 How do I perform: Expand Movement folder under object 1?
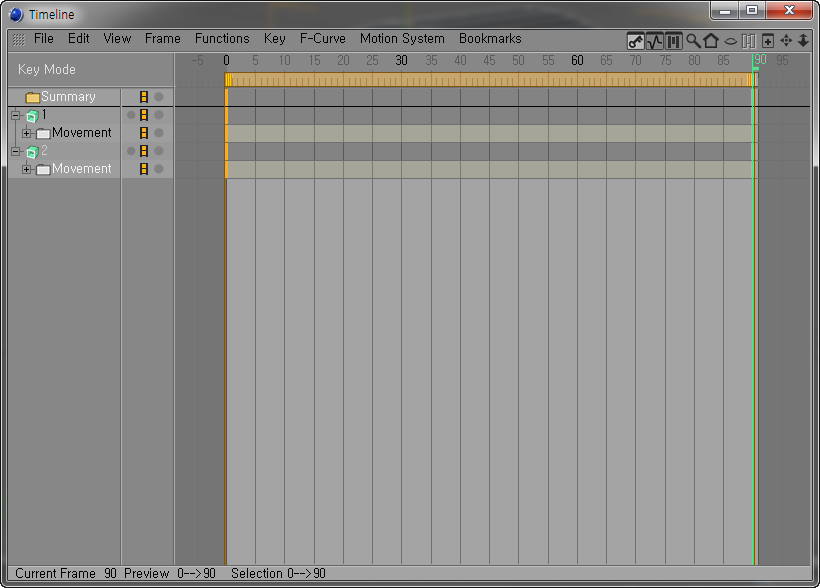pyautogui.click(x=27, y=133)
